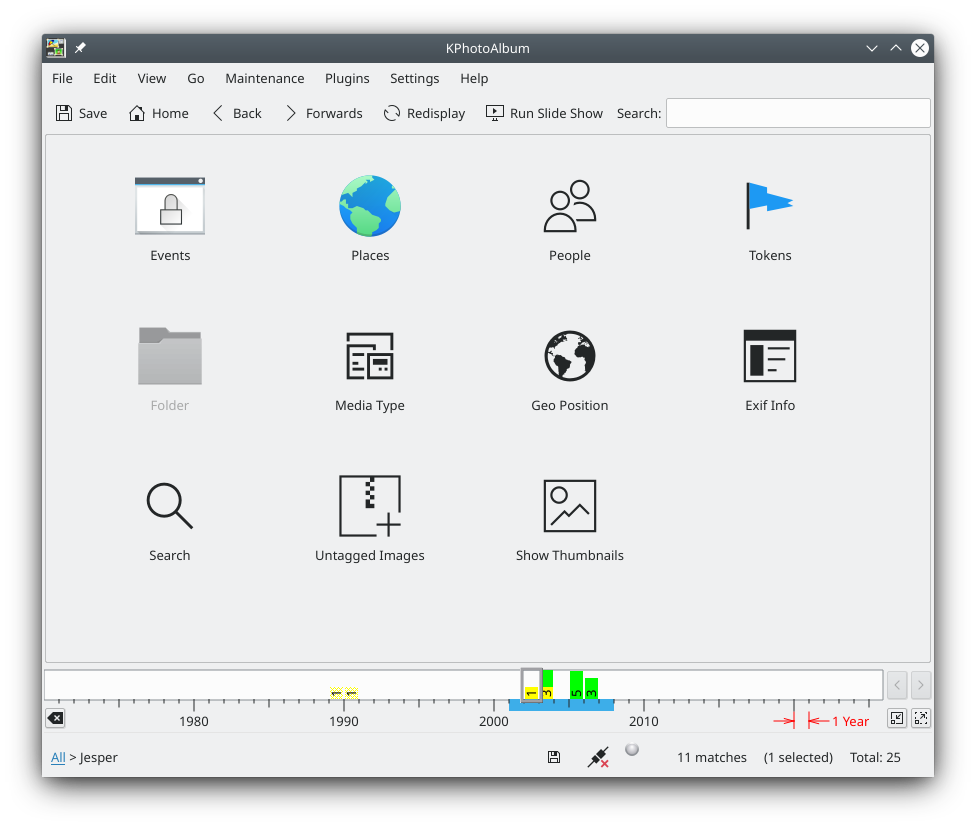The height and width of the screenshot is (827, 976).
Task: Go to Home in the toolbar
Action: [x=159, y=113]
